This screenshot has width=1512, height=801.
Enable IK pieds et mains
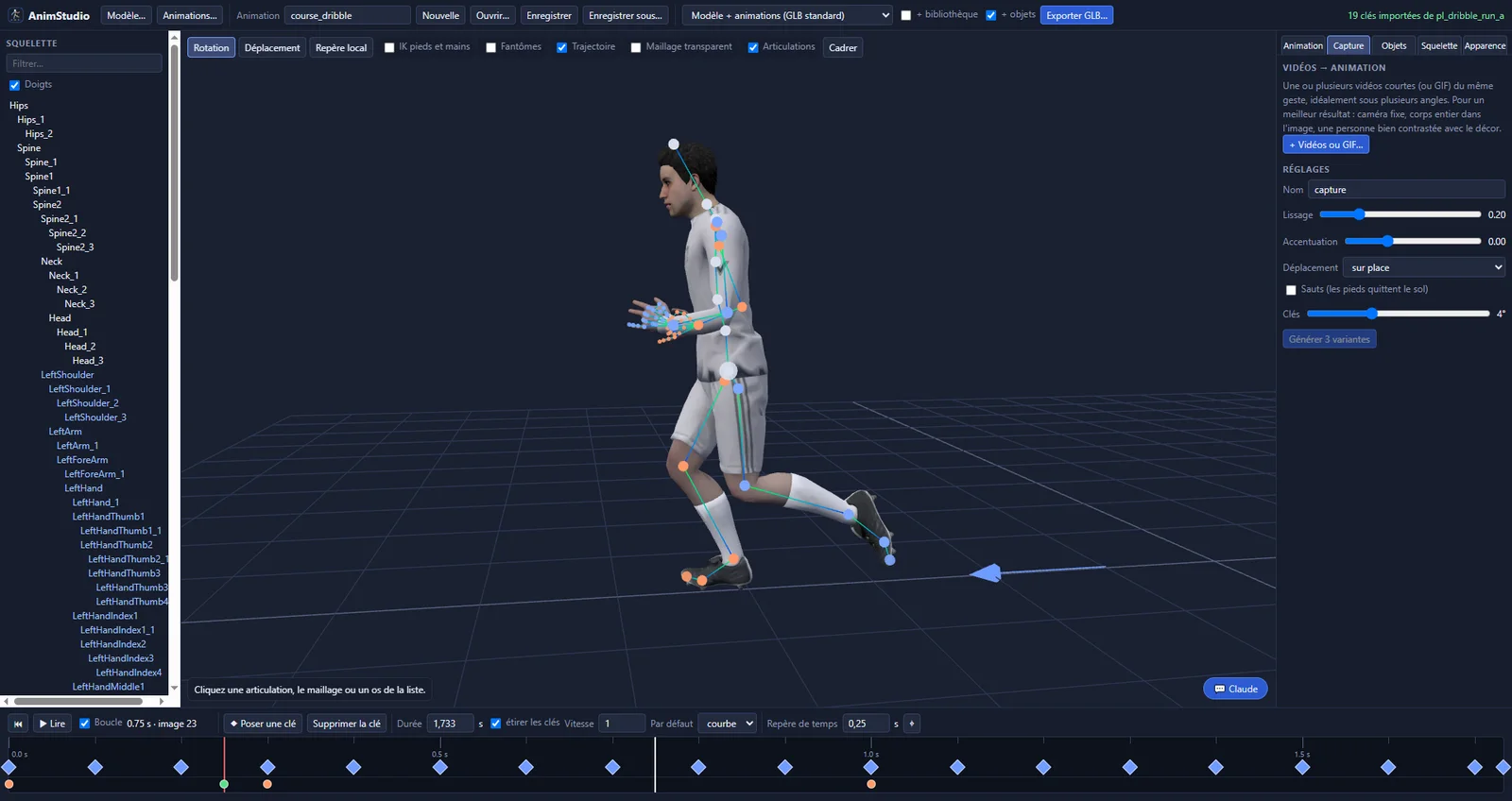pos(389,47)
